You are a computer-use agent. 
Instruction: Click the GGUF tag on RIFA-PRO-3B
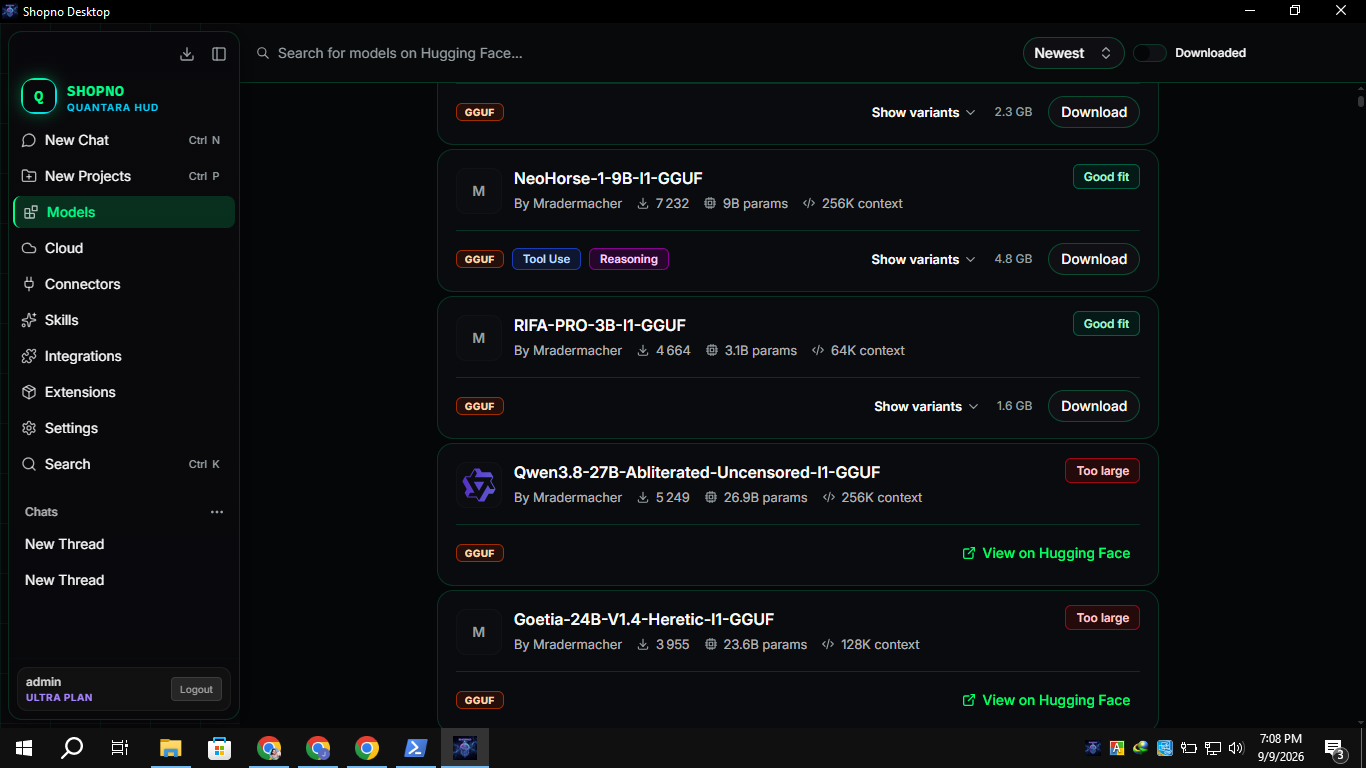[480, 406]
